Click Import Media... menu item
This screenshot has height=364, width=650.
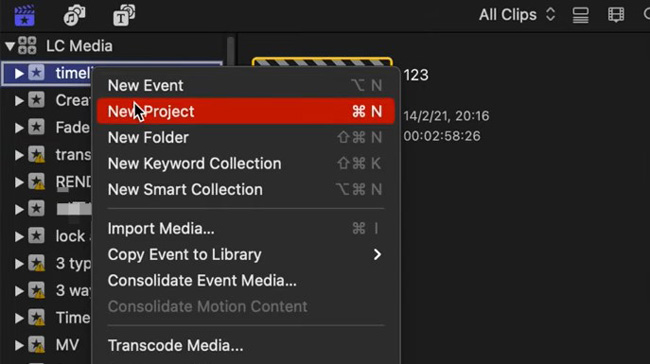245,228
